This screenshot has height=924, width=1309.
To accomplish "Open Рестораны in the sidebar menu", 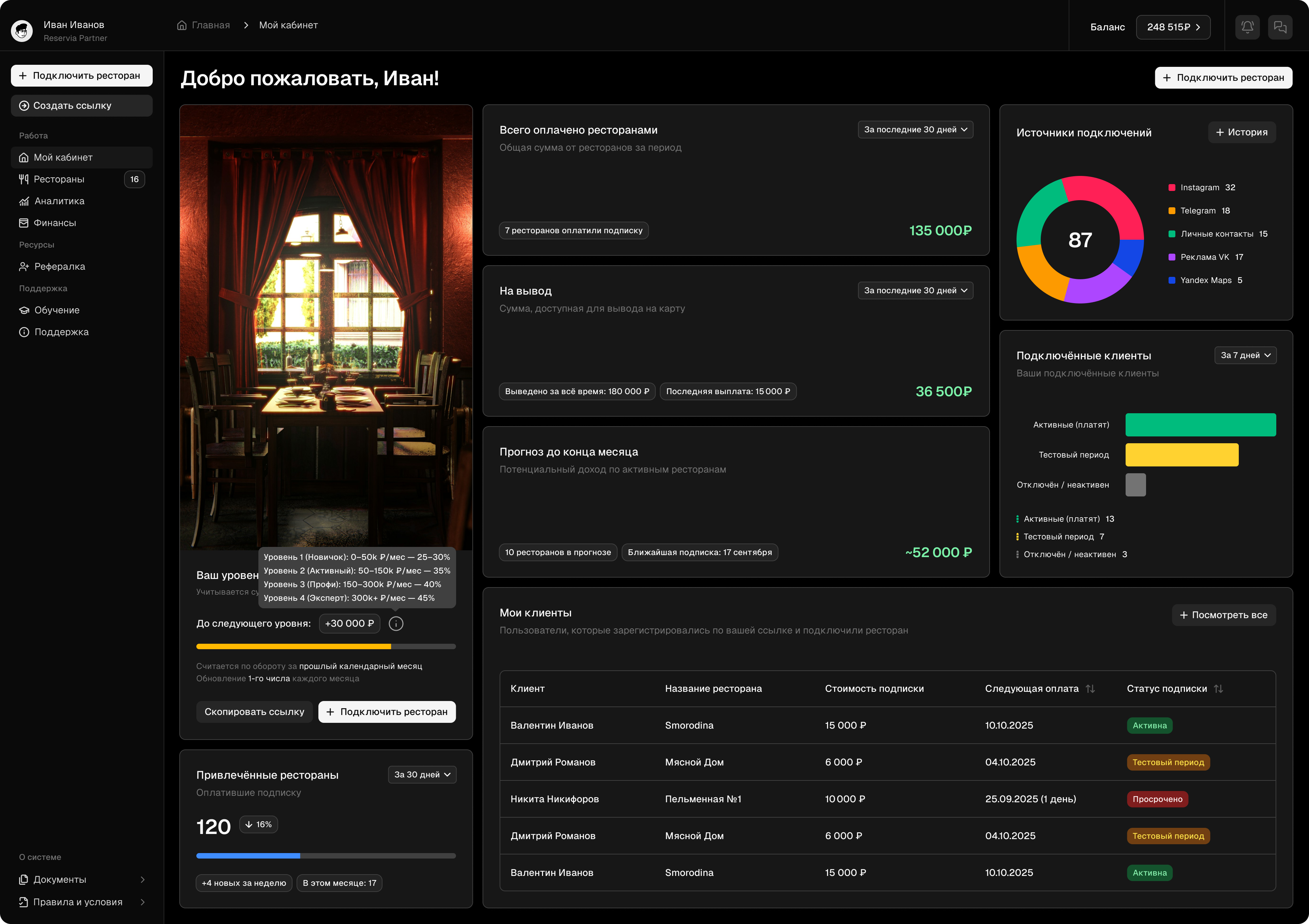I will [x=59, y=179].
